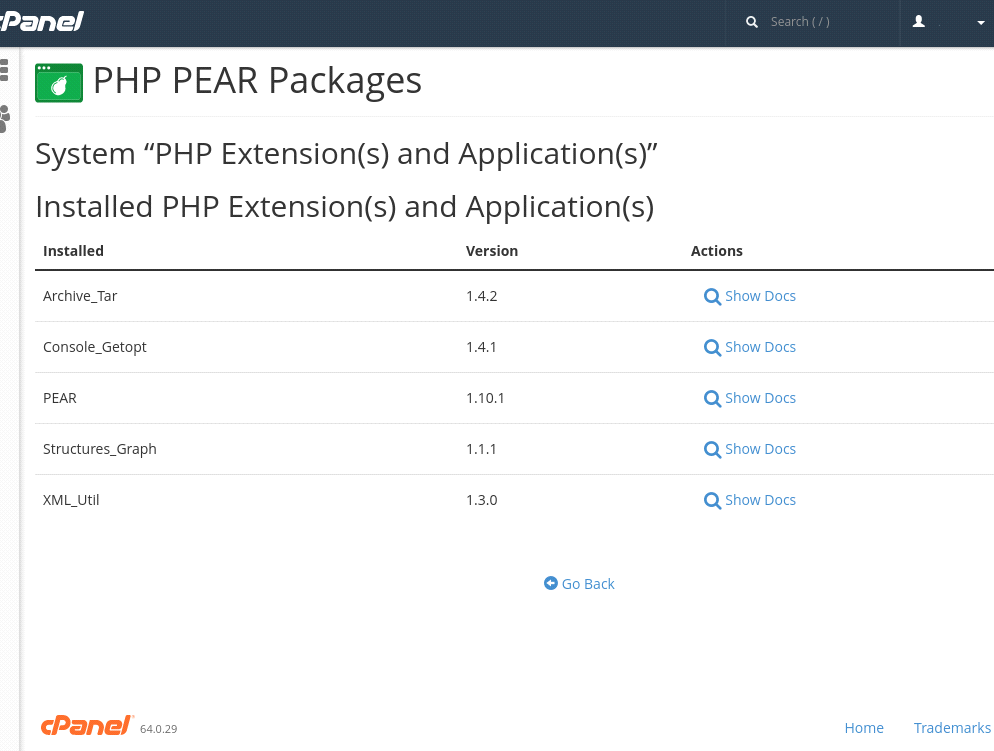
Task: Click version 1.4.2 cell
Action: (482, 296)
